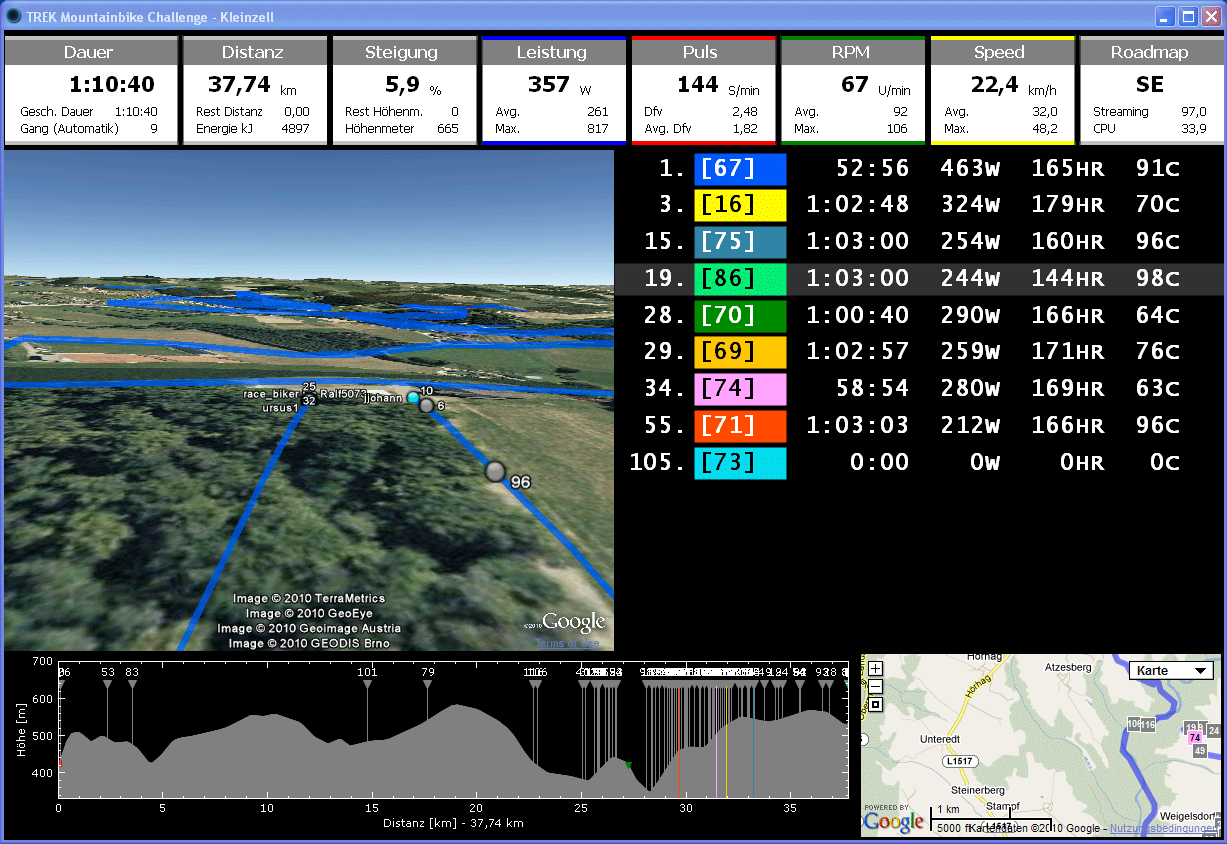Click rider ball 96 in 3D view
This screenshot has height=844, width=1227.
click(495, 471)
